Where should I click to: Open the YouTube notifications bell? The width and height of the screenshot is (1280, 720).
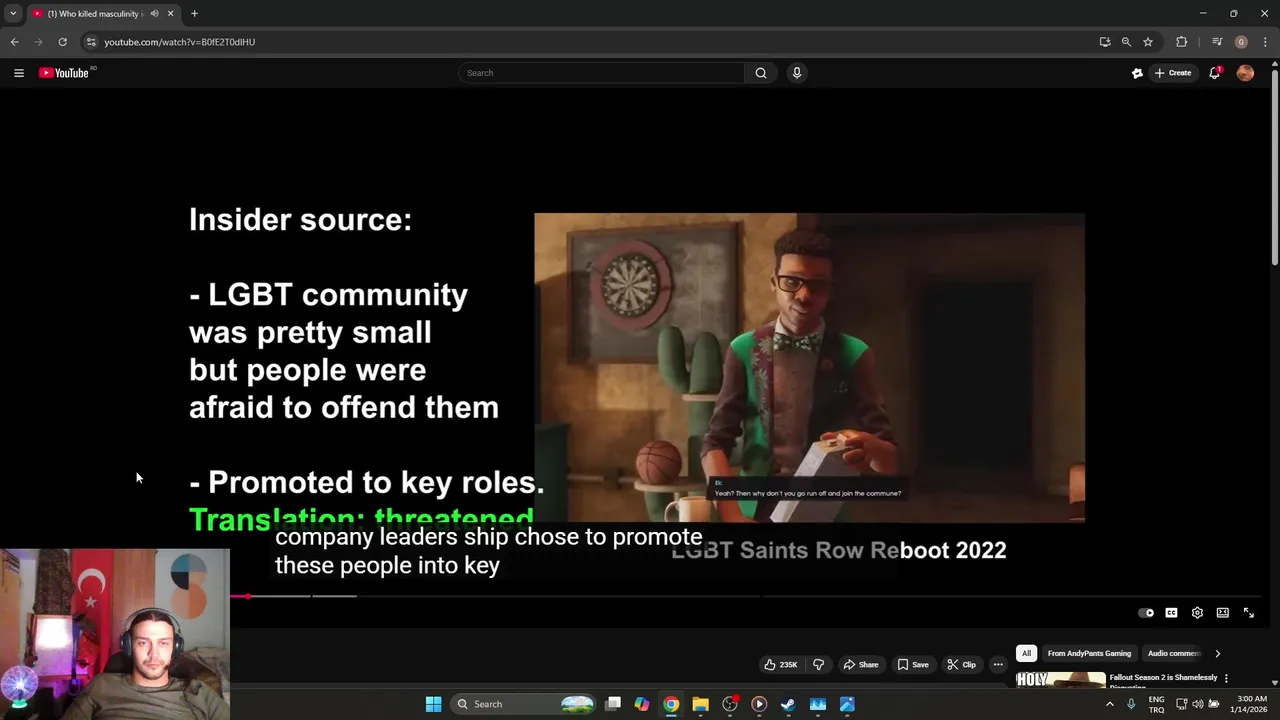tap(1215, 73)
